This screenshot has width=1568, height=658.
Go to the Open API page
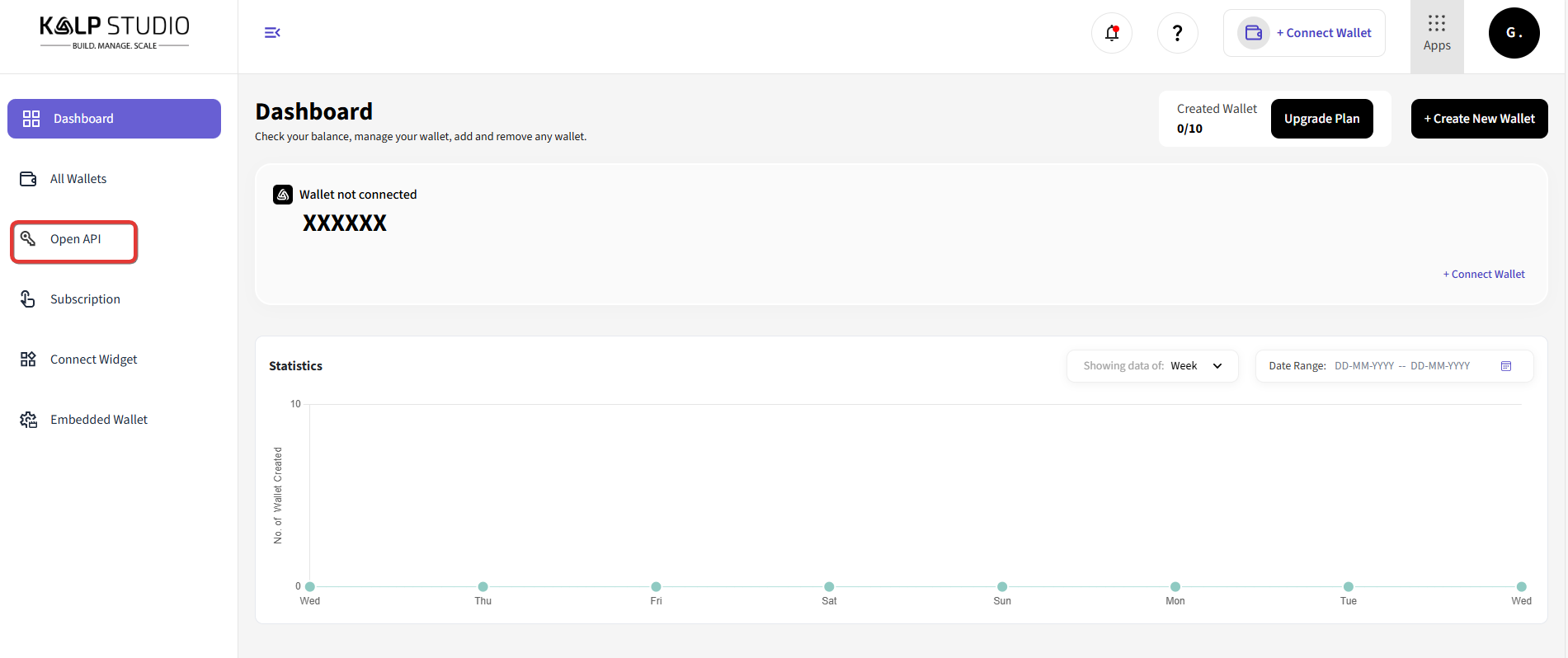point(75,239)
